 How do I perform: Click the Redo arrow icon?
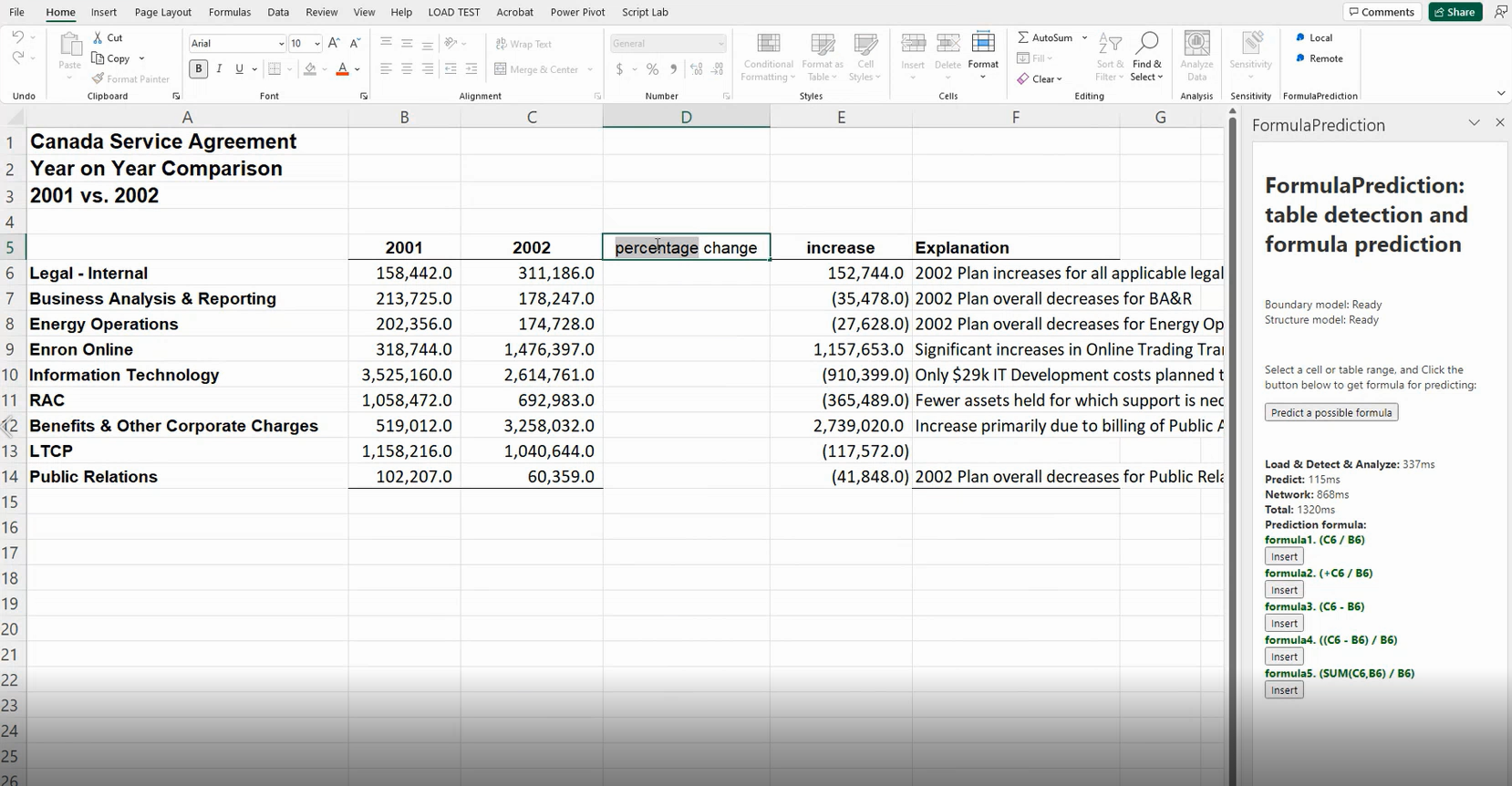(17, 57)
